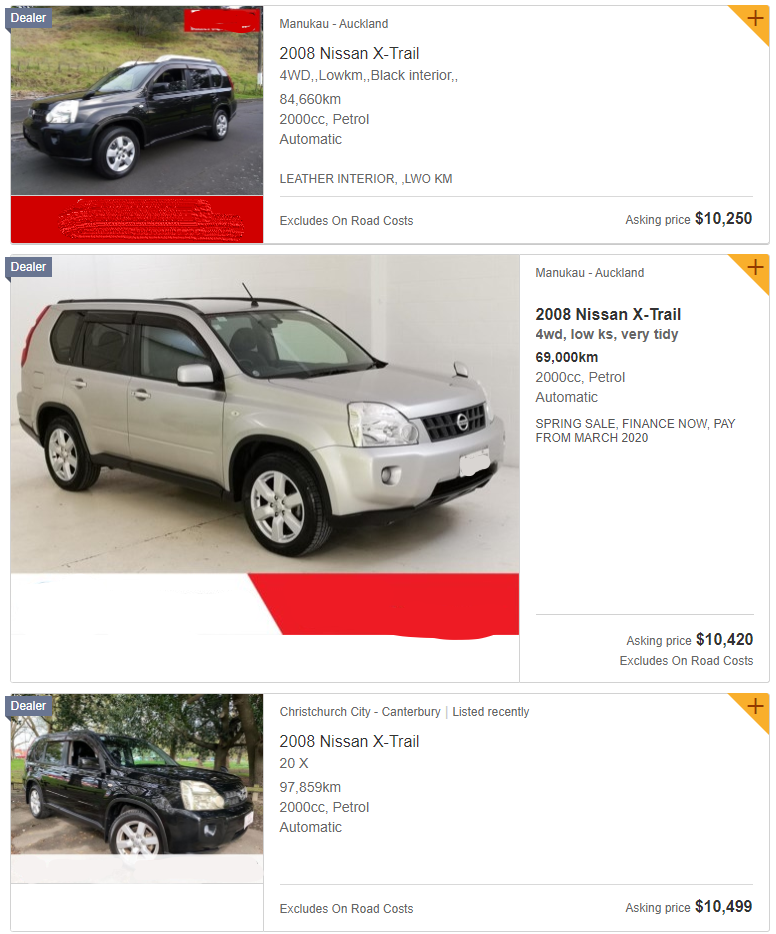This screenshot has height=934, width=776.
Task: Click 'SPRING SALE, FINANCE NOW' promo text
Action: click(635, 431)
